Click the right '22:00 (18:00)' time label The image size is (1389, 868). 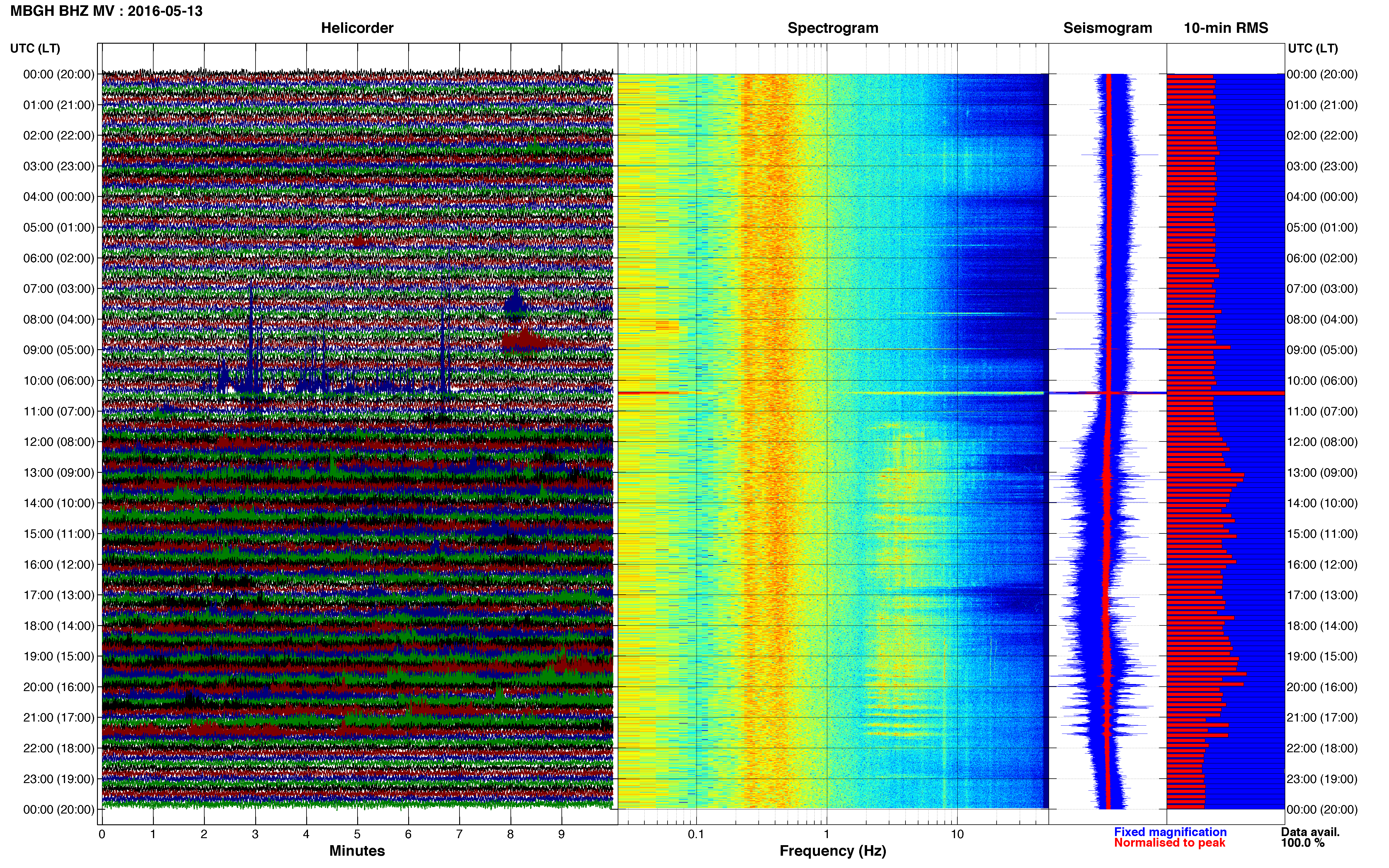click(x=1322, y=748)
